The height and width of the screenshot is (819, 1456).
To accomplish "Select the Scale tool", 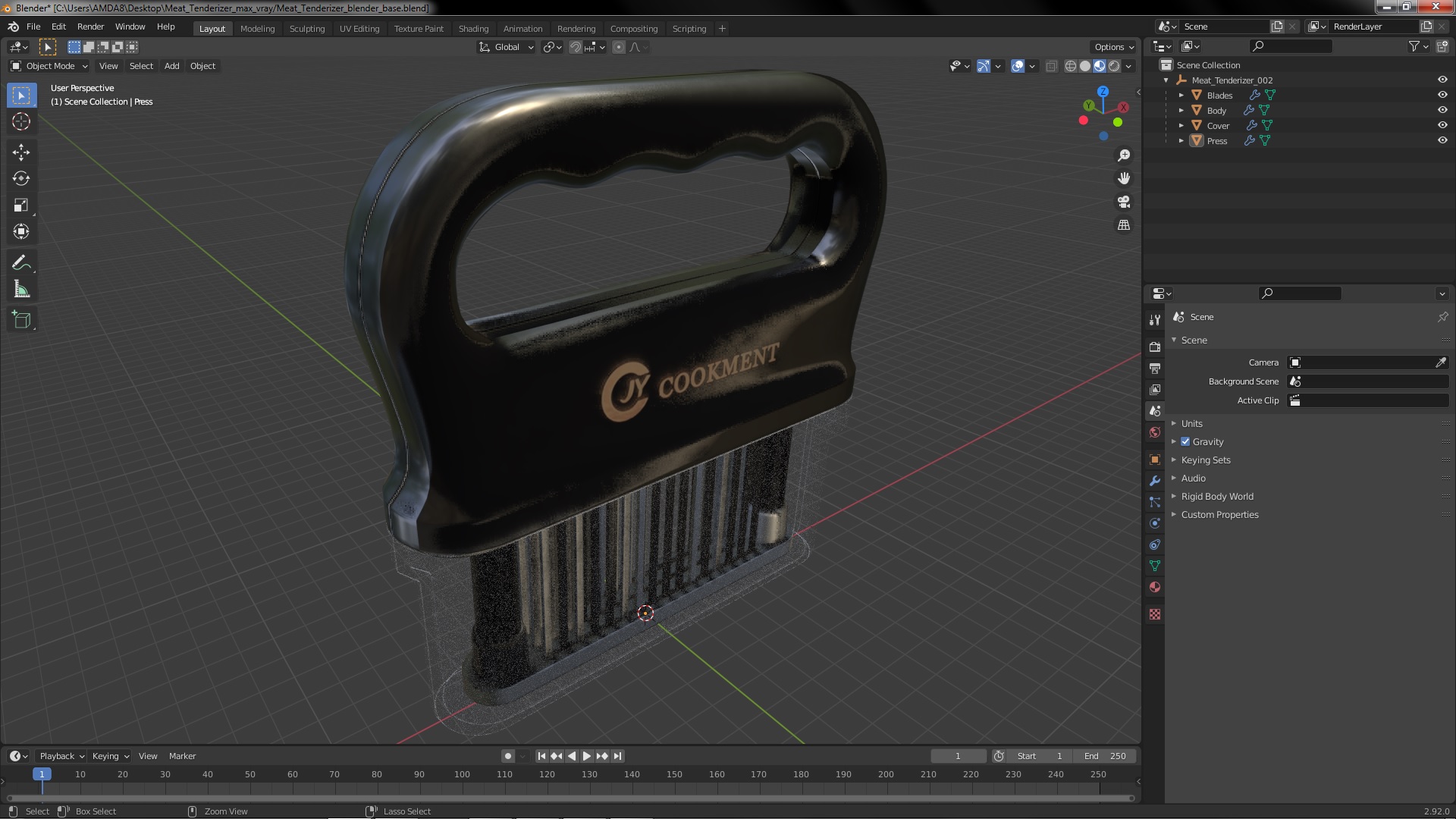I will point(21,206).
